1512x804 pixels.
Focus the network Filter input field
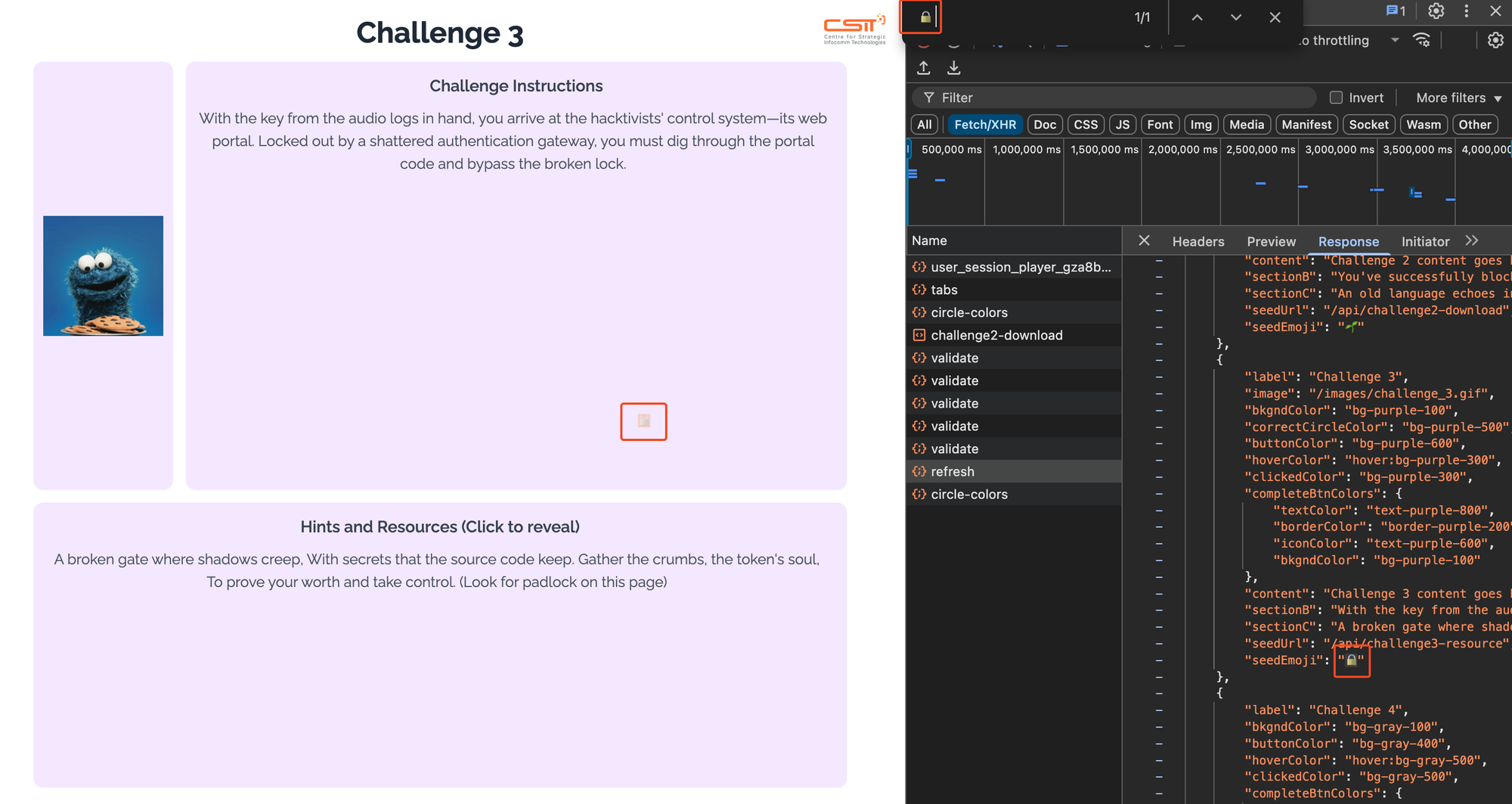coord(1114,98)
